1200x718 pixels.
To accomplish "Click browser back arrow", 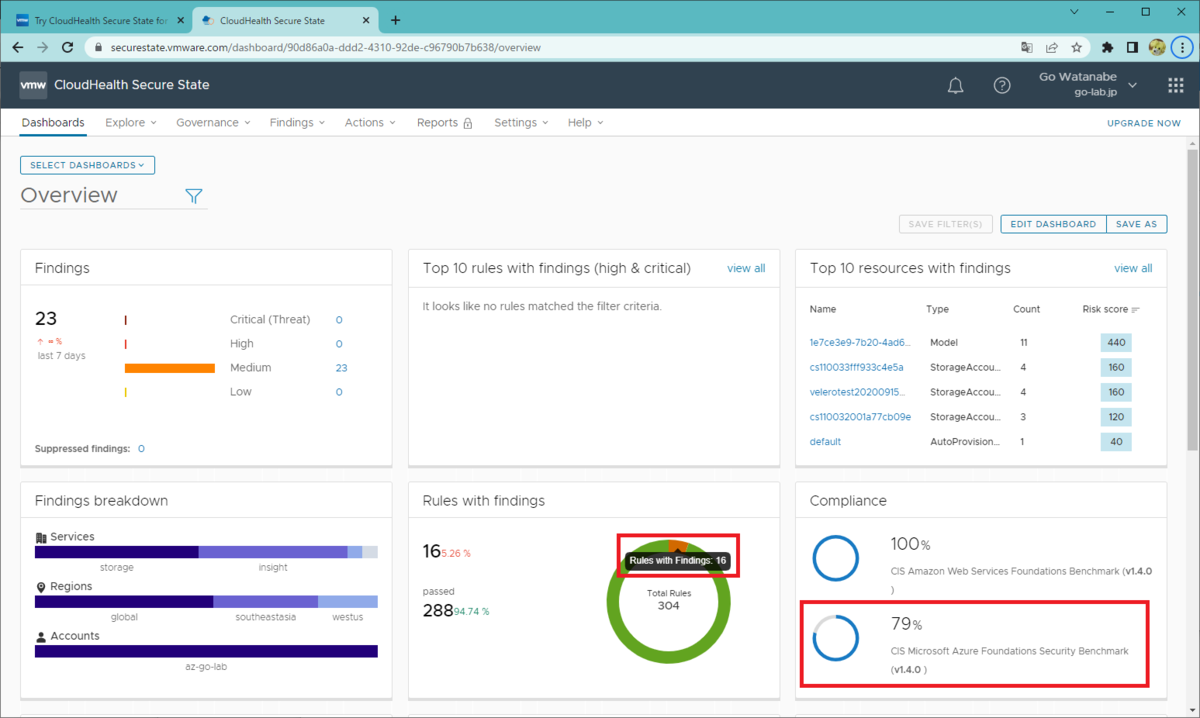I will point(17,47).
